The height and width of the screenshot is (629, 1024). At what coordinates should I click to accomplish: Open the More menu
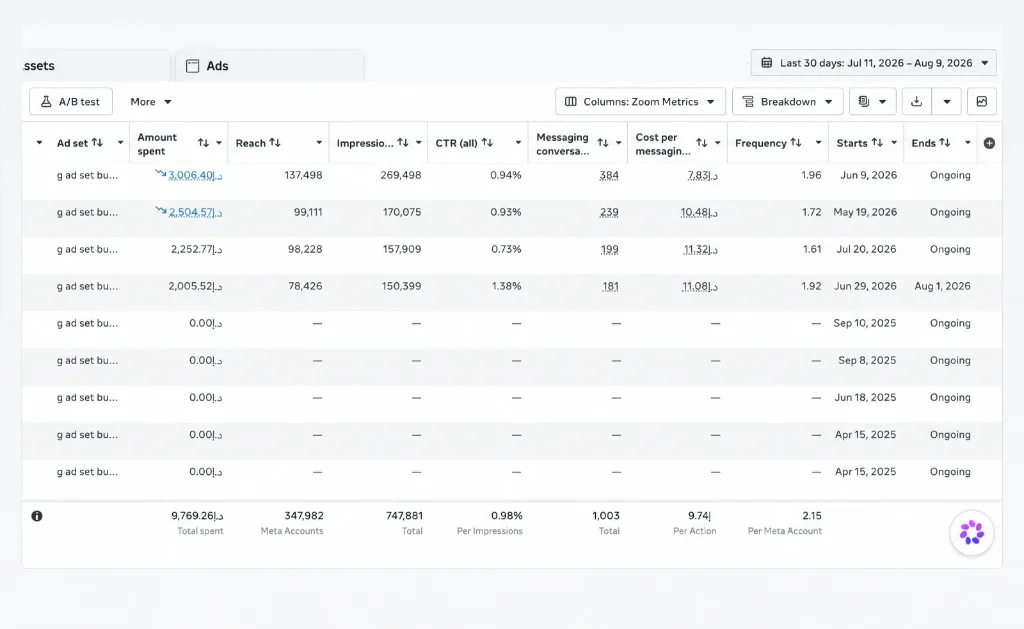coord(150,101)
